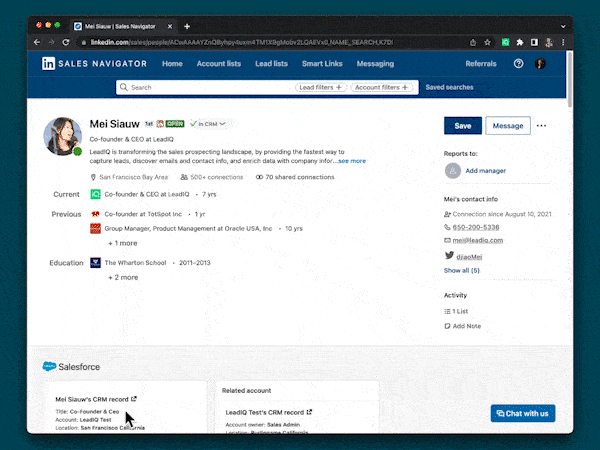Viewport: 600px width, 450px height.
Task: Click the Message button
Action: pos(508,126)
